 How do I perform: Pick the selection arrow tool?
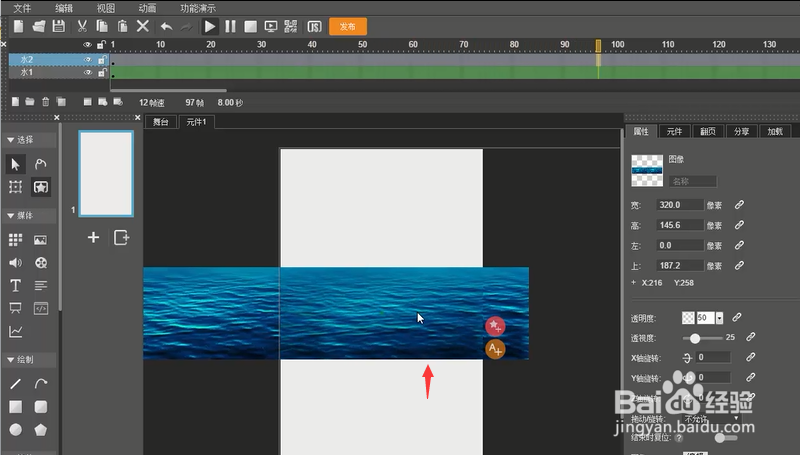[15, 164]
